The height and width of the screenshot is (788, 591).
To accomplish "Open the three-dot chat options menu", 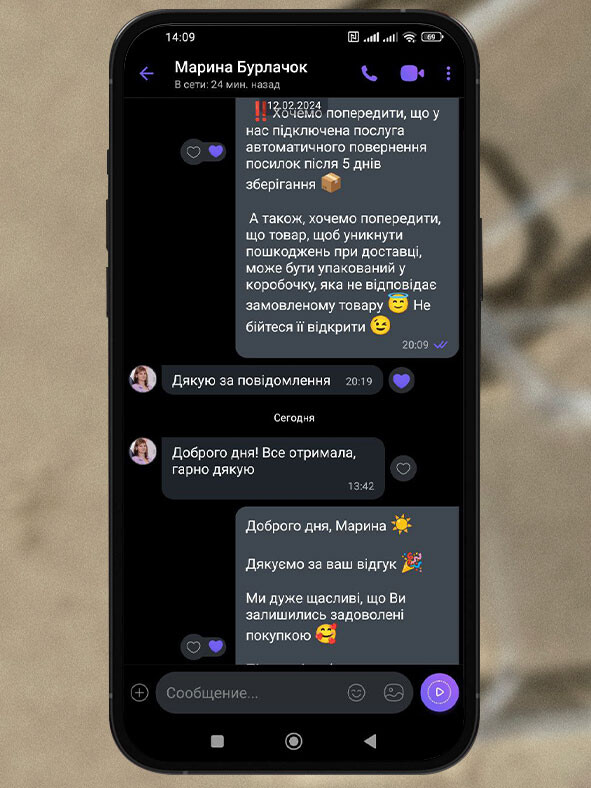I will [448, 73].
